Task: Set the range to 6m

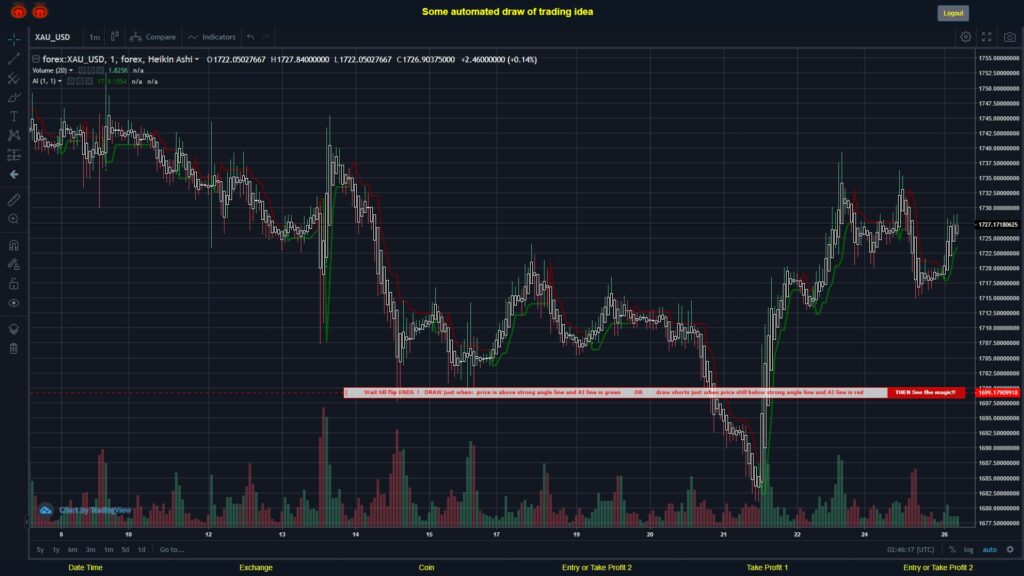Action: (x=72, y=550)
